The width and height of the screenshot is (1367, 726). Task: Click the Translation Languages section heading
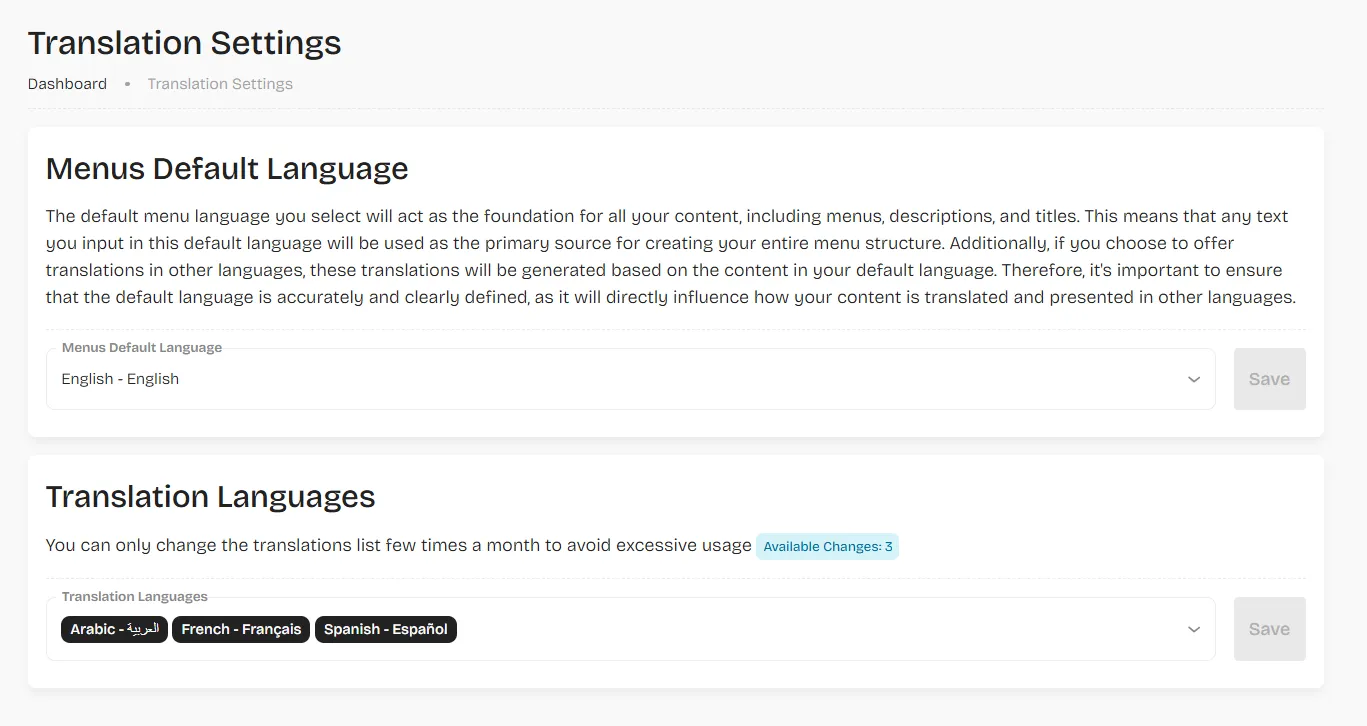[211, 497]
